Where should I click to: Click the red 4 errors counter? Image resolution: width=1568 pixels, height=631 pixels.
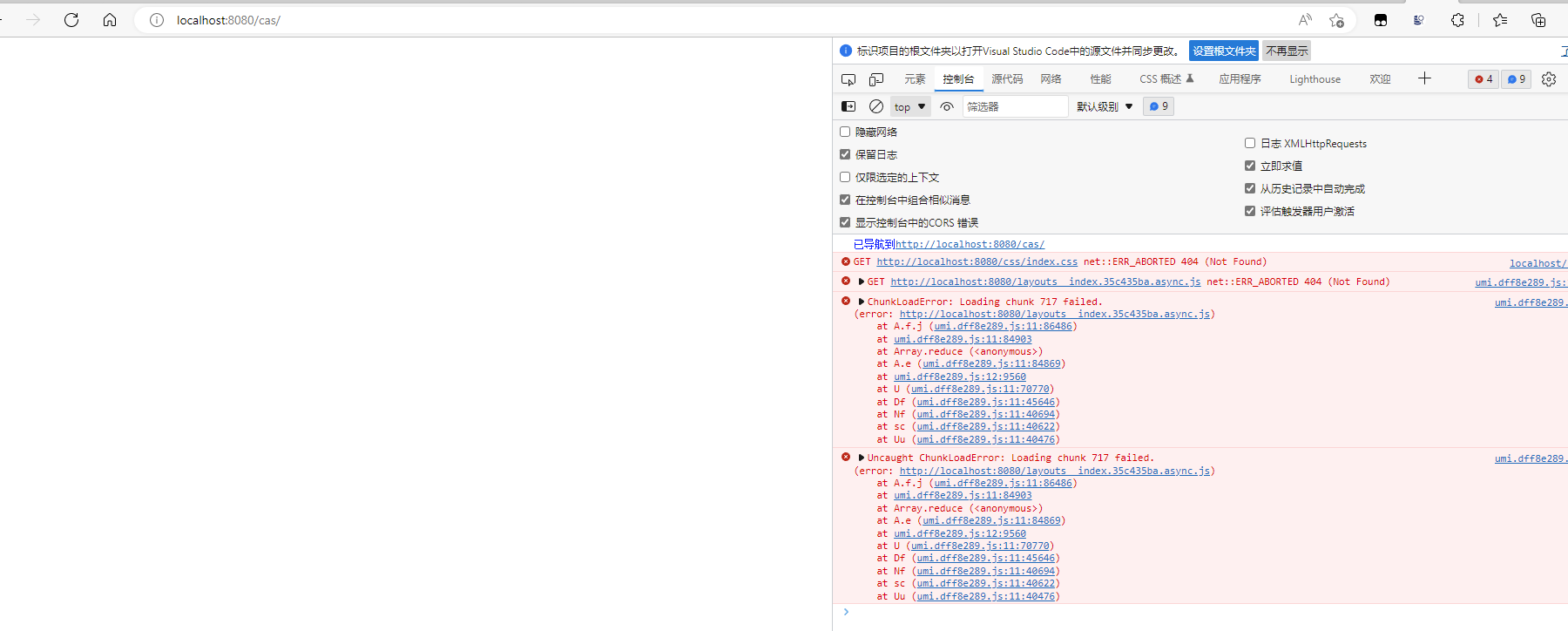pyautogui.click(x=1484, y=79)
